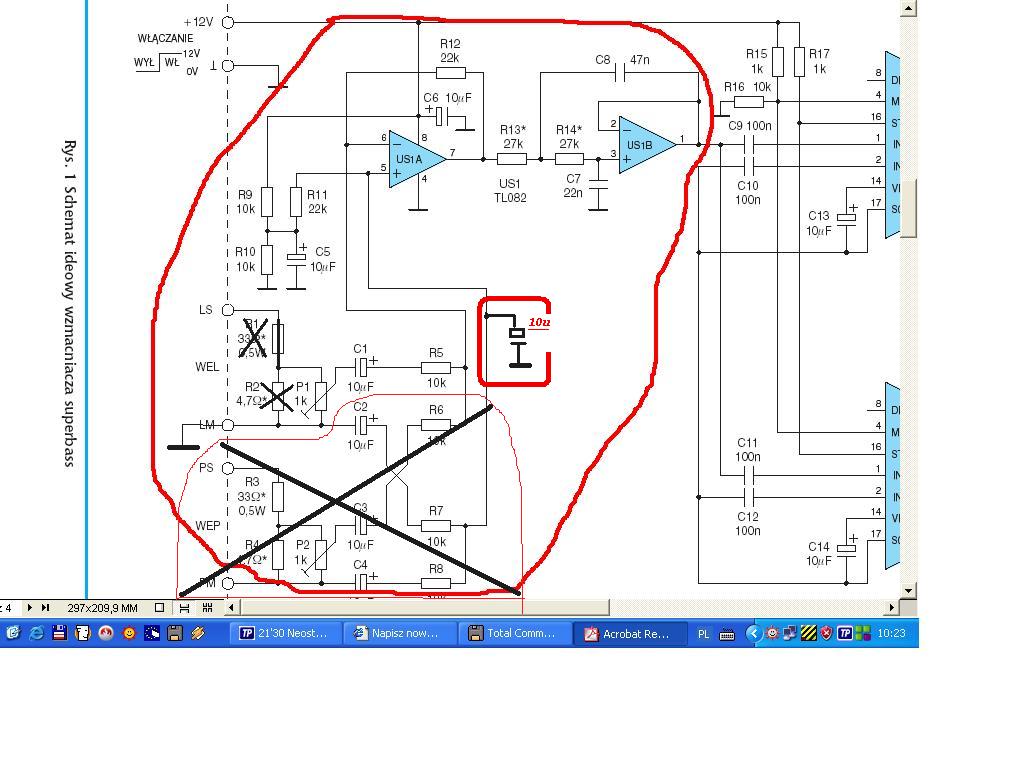Viewport: 1024px width, 768px height.
Task: Click the 10:23 system clock
Action: [x=891, y=633]
